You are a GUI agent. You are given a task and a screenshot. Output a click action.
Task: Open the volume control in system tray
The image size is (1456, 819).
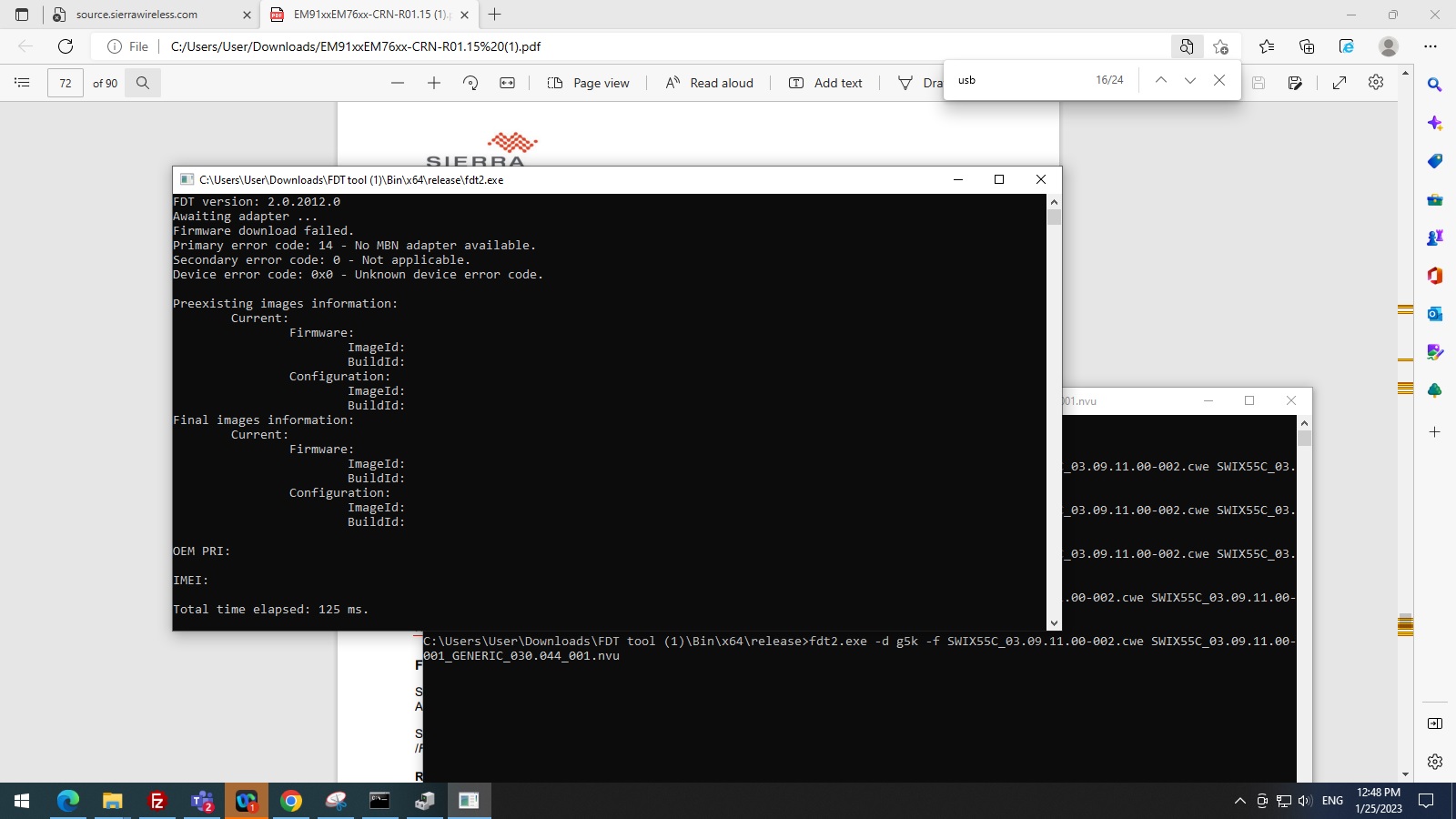click(1305, 801)
